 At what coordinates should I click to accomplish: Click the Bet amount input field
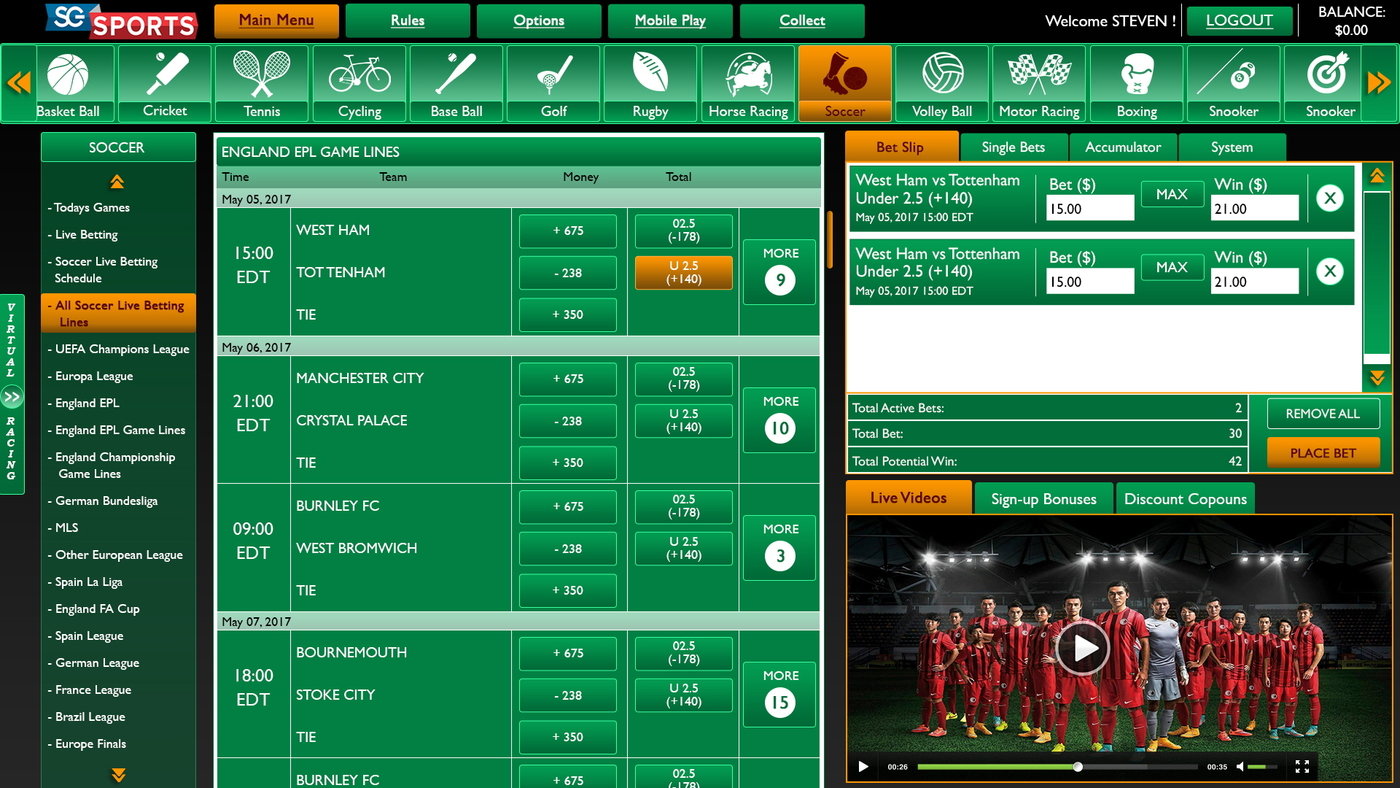(x=1090, y=207)
